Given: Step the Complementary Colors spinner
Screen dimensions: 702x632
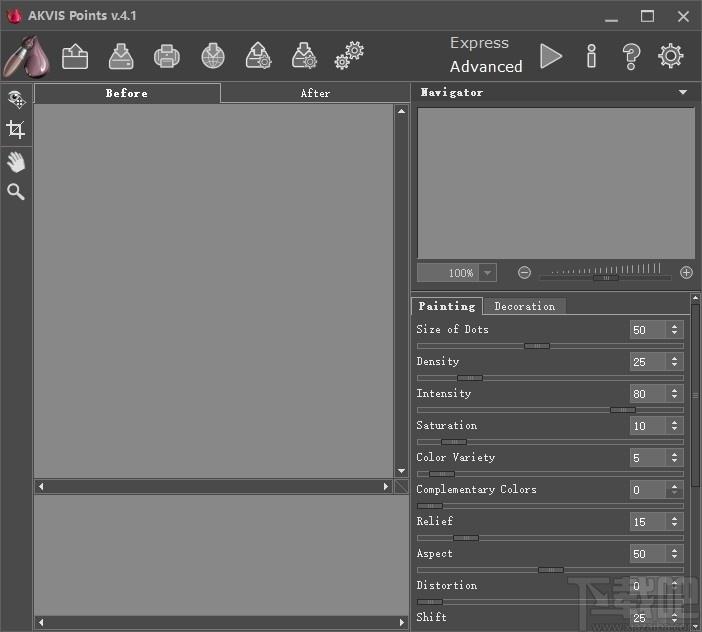Looking at the screenshot, I should 674,490.
